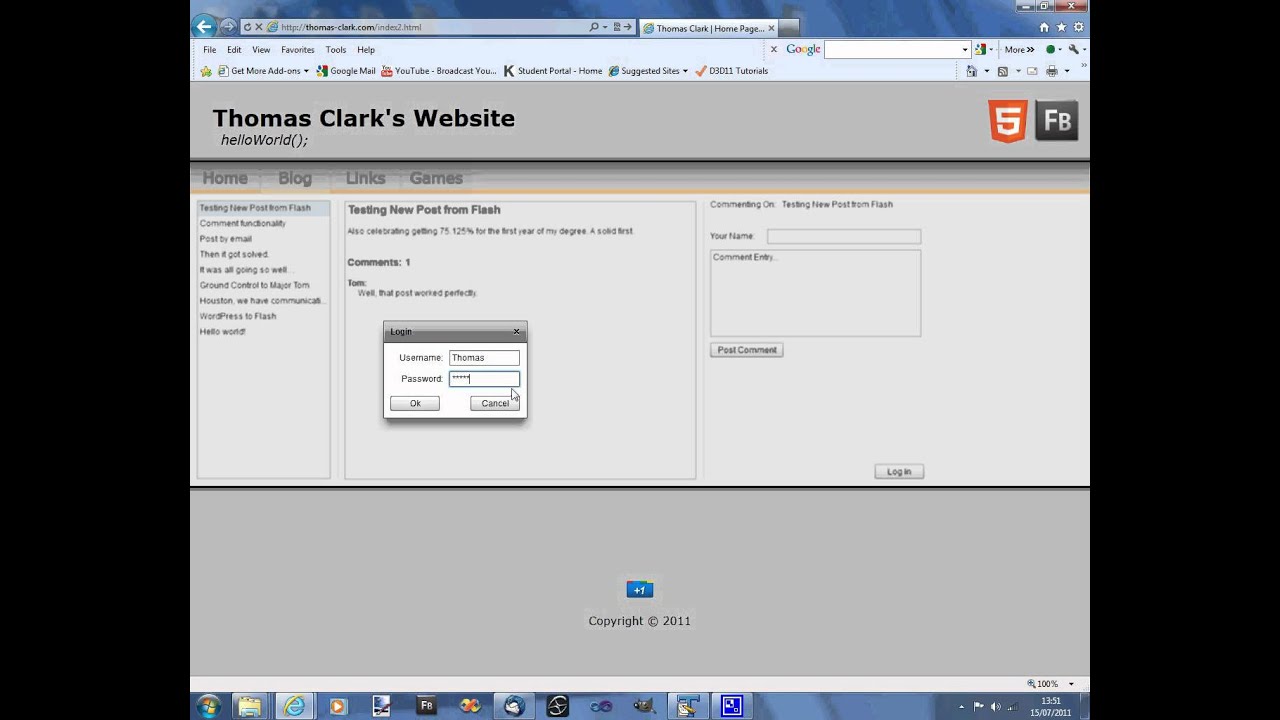Click the Log In button
This screenshot has height=720, width=1280.
(x=899, y=471)
